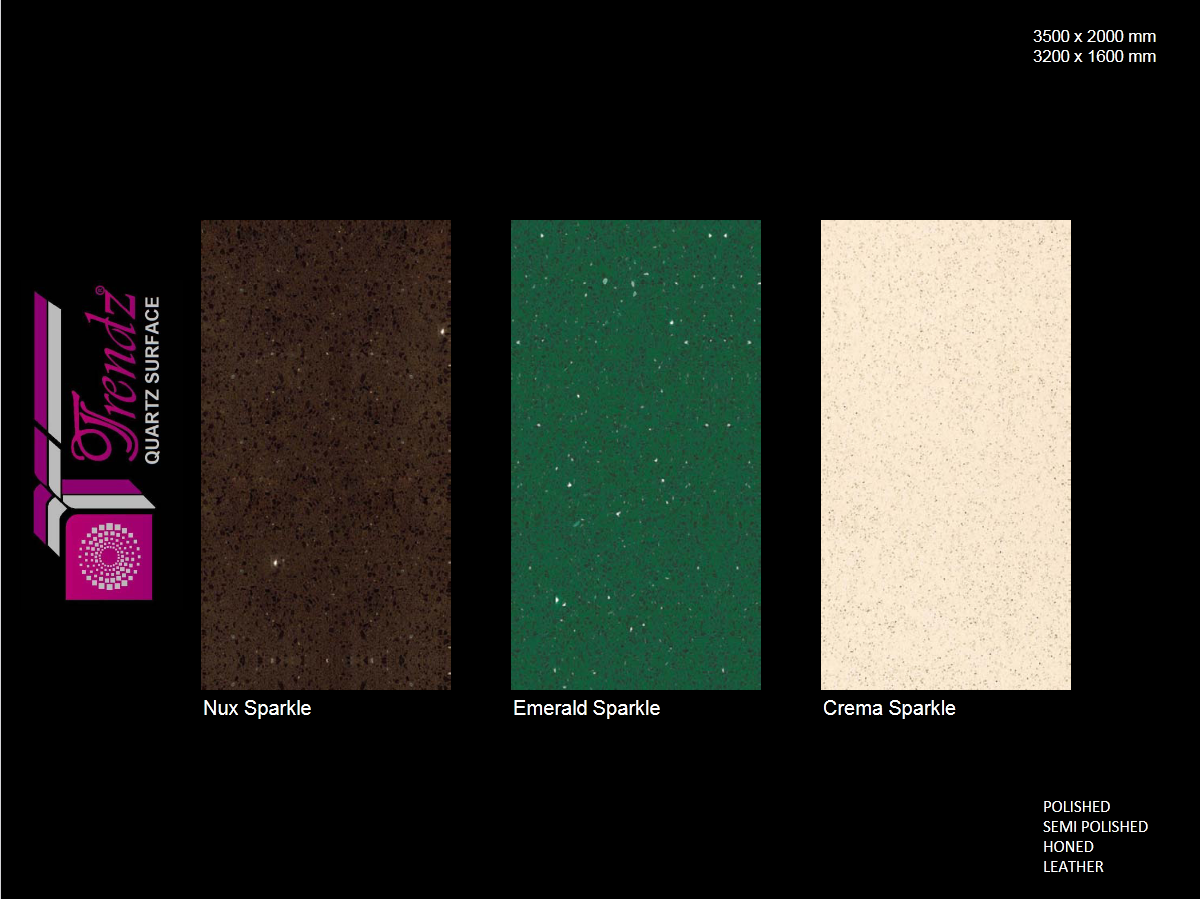Select the 3500 x 2000 mm size
This screenshot has width=1200, height=899.
[1094, 36]
